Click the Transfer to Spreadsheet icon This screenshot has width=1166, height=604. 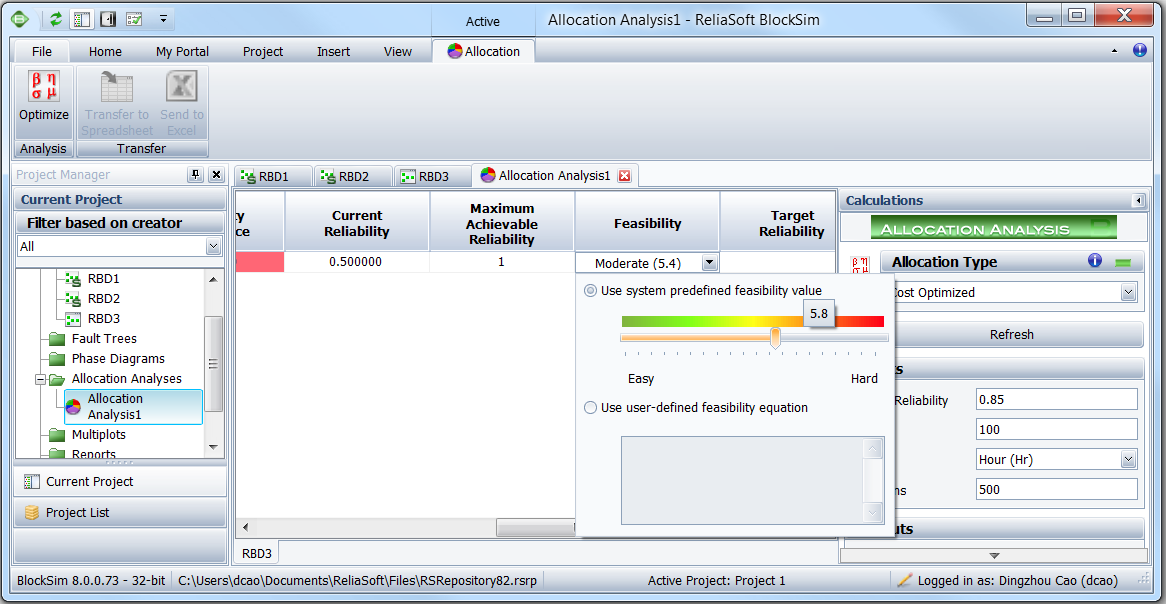pos(117,87)
